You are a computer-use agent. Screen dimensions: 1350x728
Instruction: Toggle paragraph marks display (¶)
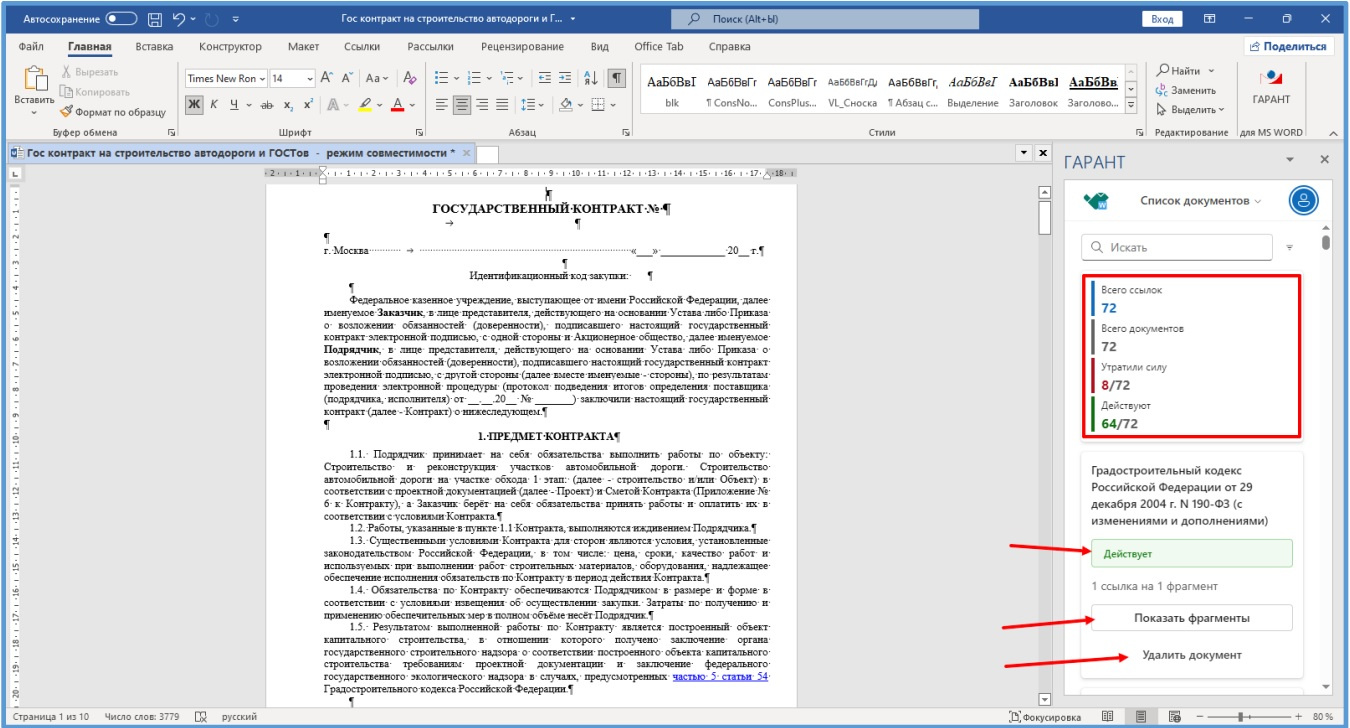(617, 78)
